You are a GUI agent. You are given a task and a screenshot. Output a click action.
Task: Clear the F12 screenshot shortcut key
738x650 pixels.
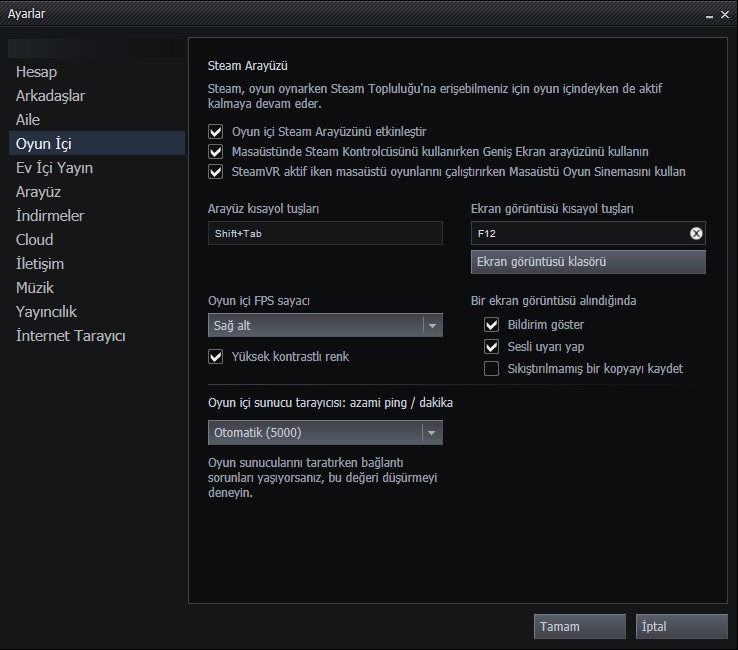(696, 233)
